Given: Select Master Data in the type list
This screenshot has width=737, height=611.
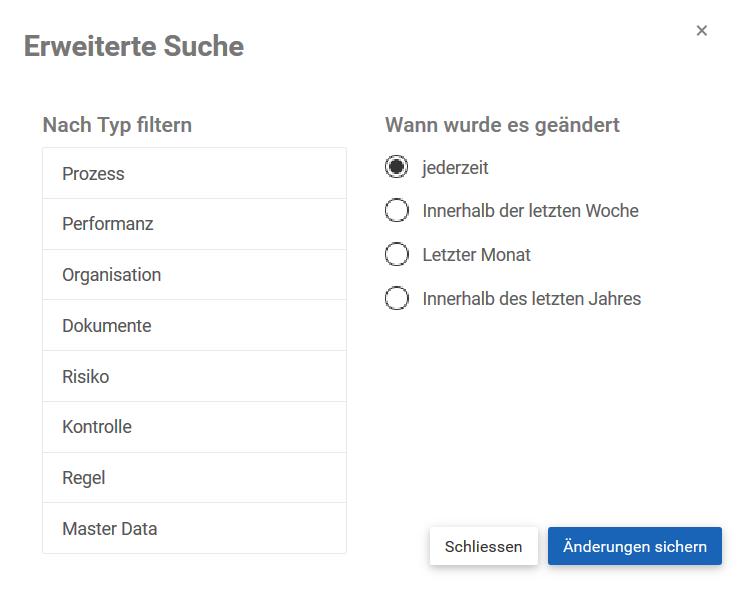Looking at the screenshot, I should [x=194, y=529].
